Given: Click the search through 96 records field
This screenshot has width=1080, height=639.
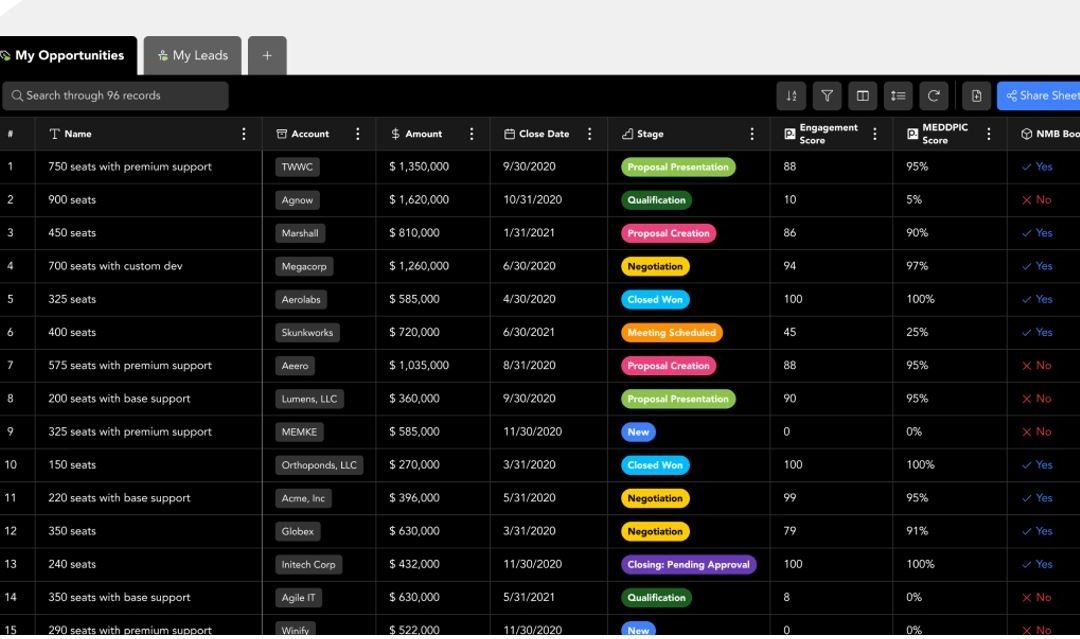Looking at the screenshot, I should tap(115, 96).
